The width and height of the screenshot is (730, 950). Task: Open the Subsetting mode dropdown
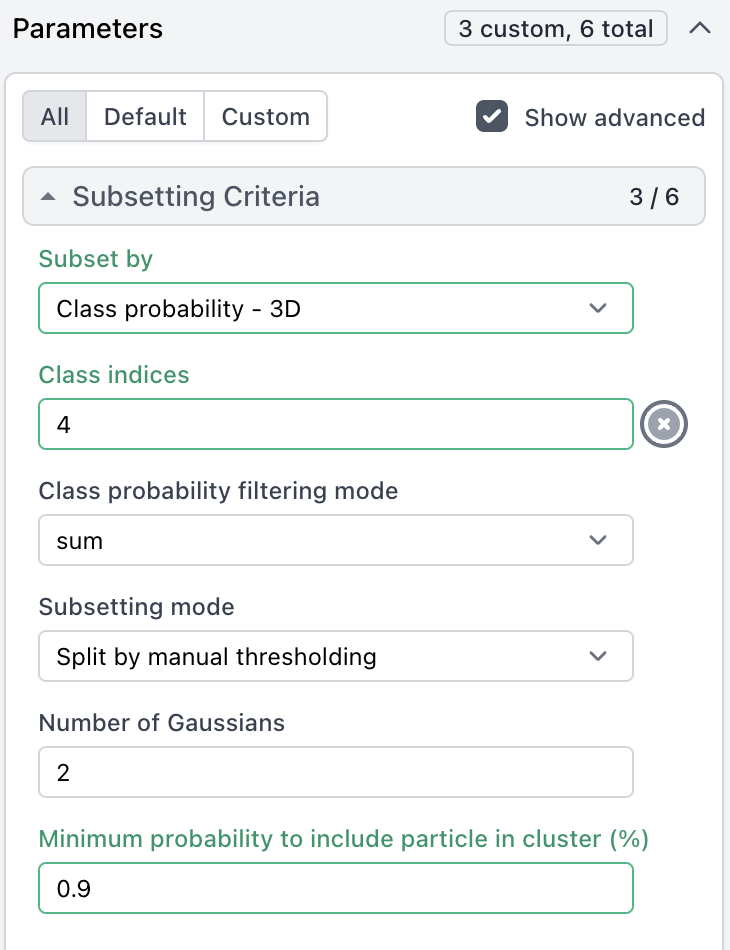coord(335,657)
